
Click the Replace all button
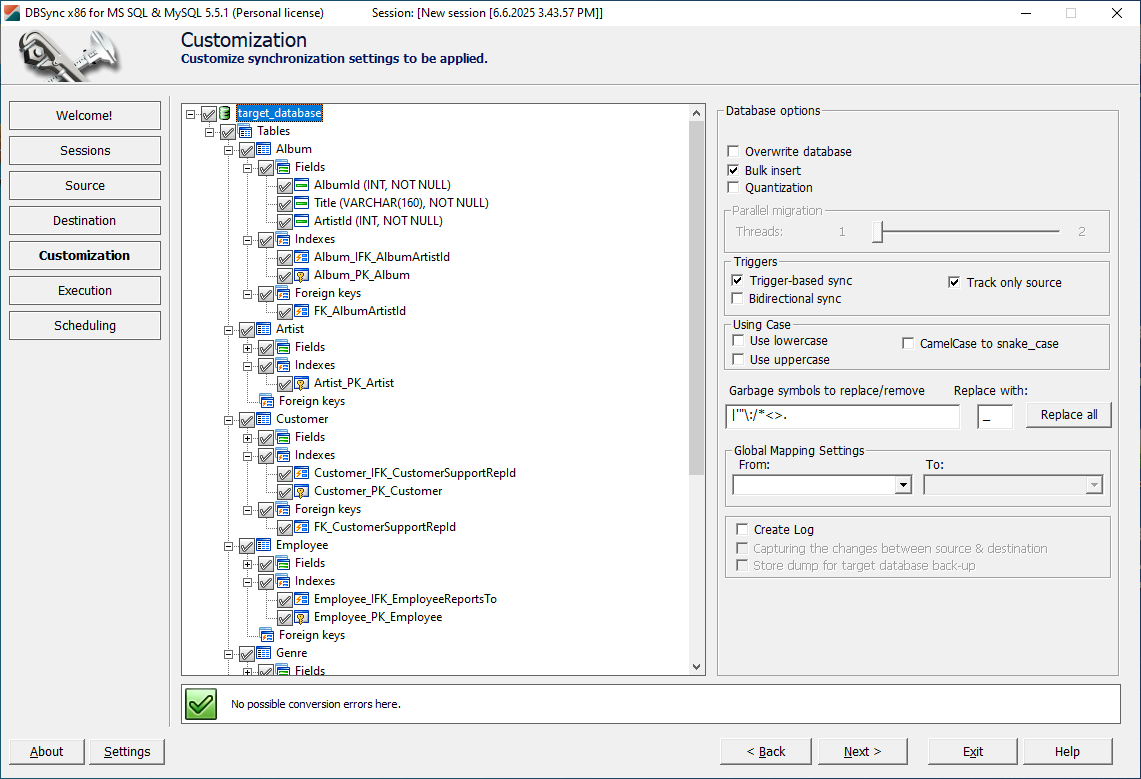(1068, 414)
